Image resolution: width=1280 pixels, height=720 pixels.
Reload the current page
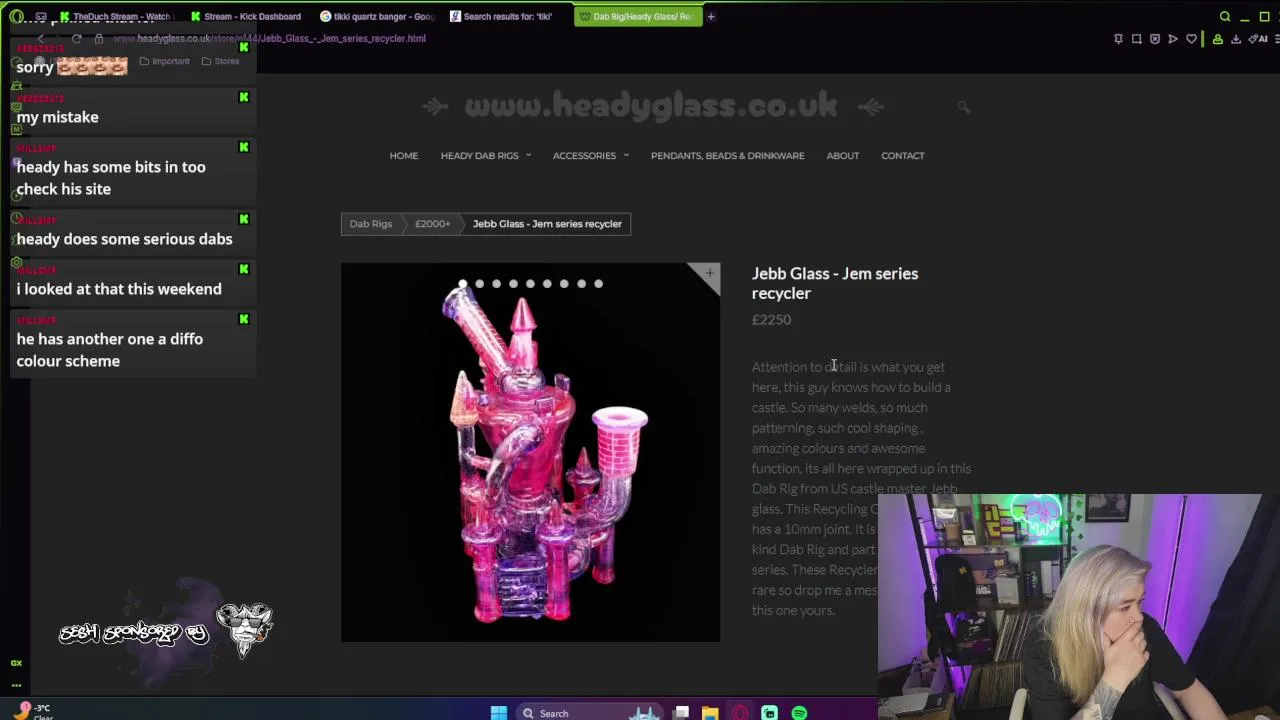click(x=76, y=38)
